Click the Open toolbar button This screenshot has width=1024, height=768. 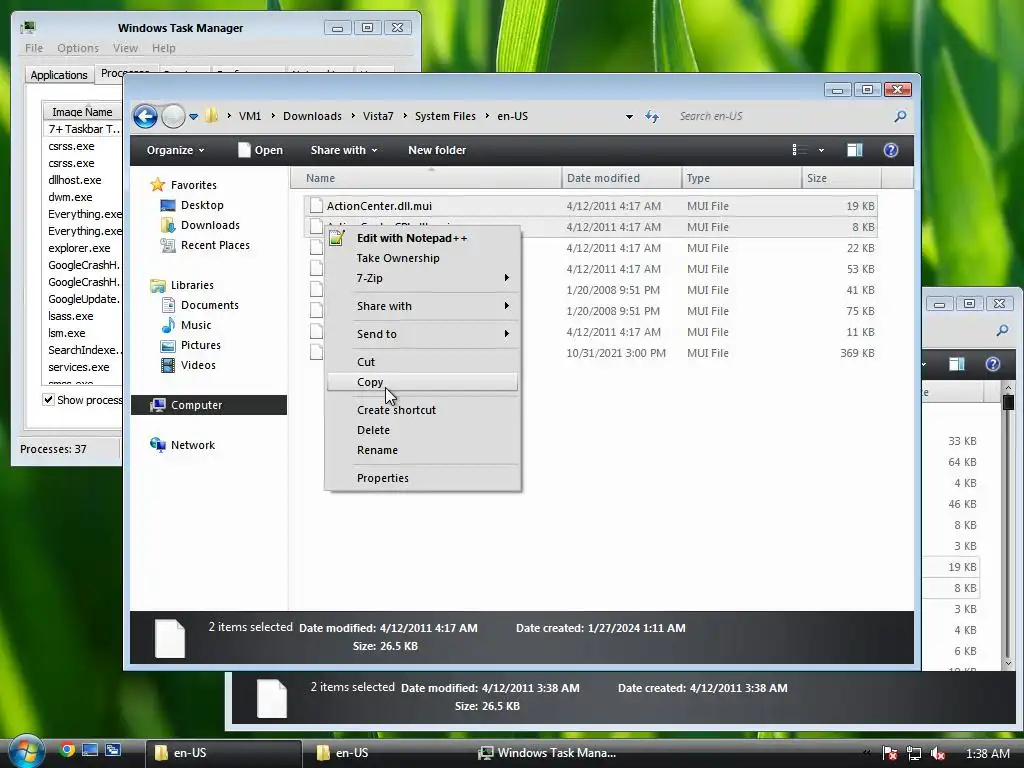pos(260,150)
